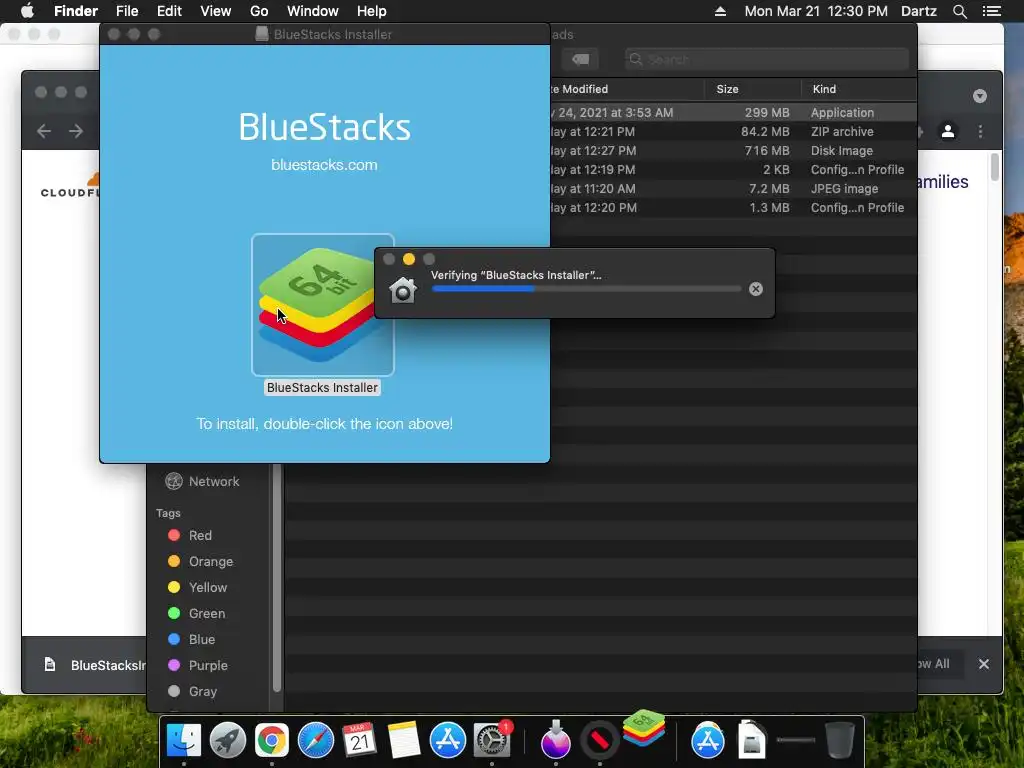Click the Chrome page scrollbar
1024x768 pixels.
[x=995, y=167]
